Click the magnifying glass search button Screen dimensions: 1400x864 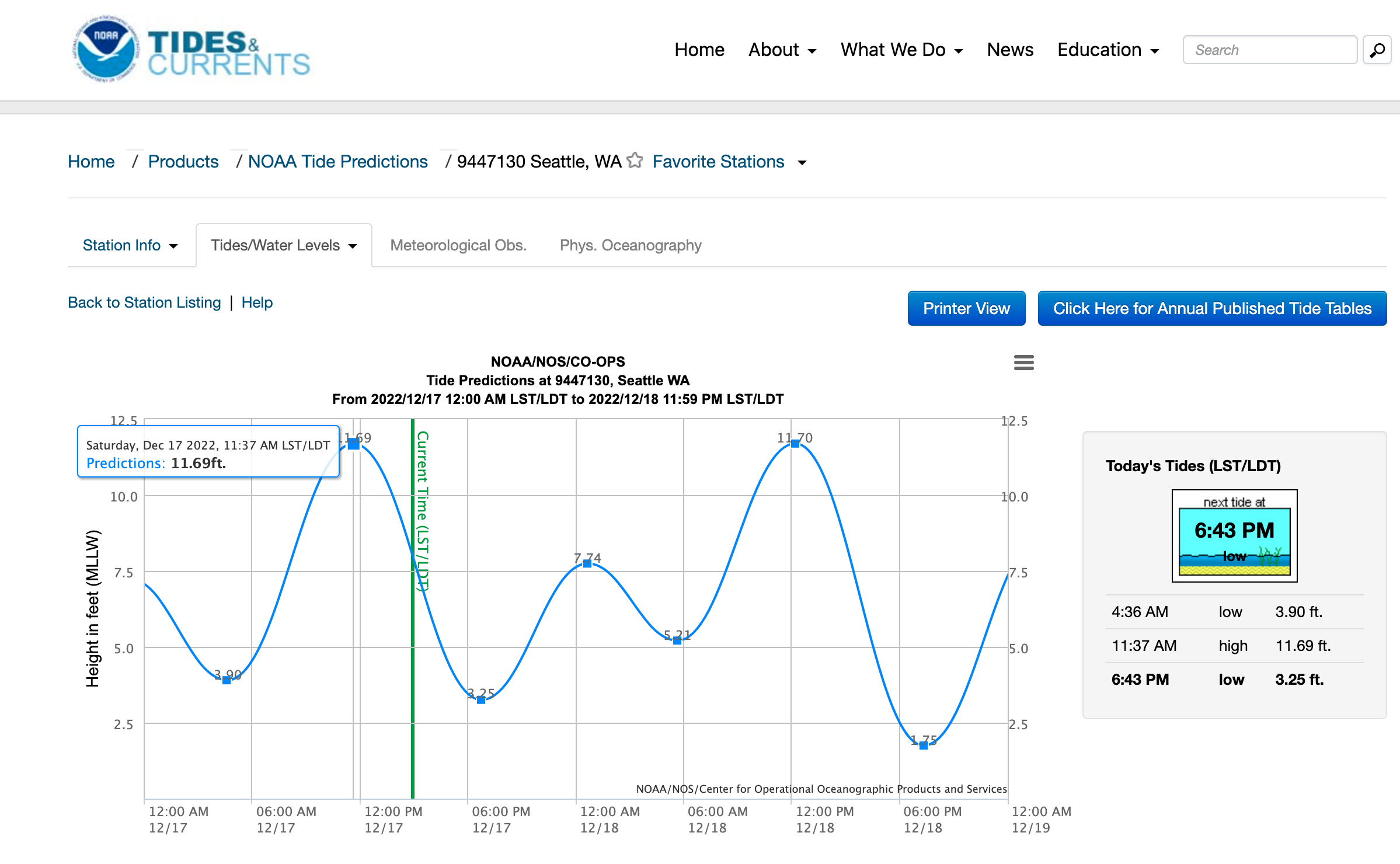tap(1377, 50)
